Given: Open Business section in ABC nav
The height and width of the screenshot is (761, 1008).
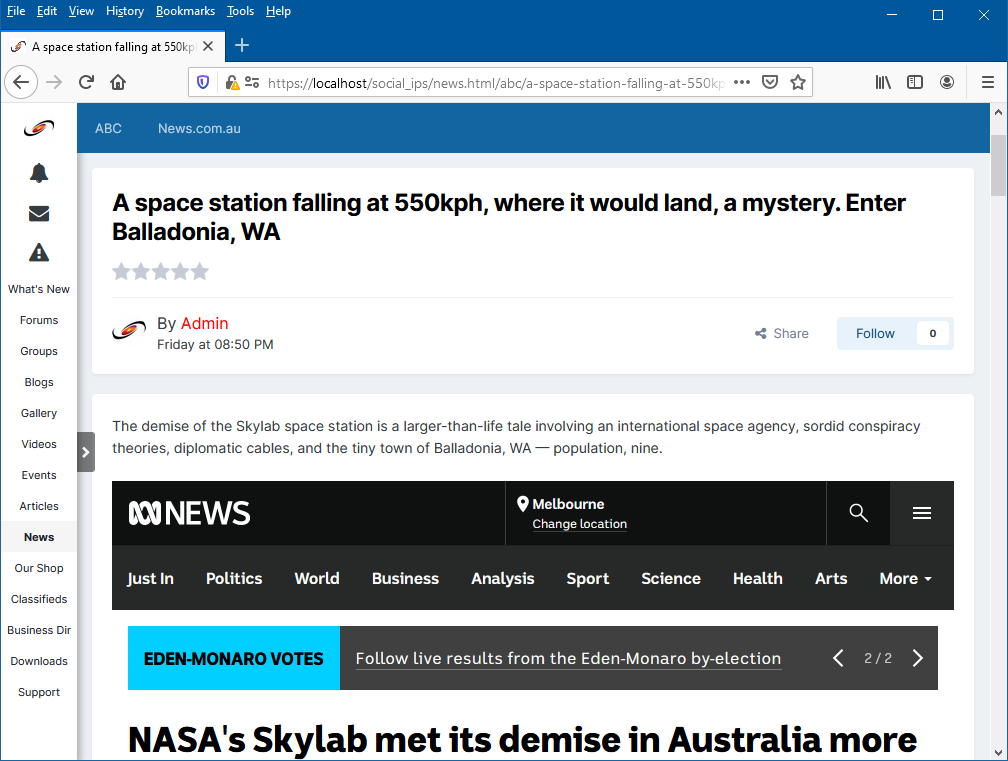Looking at the screenshot, I should coord(405,578).
